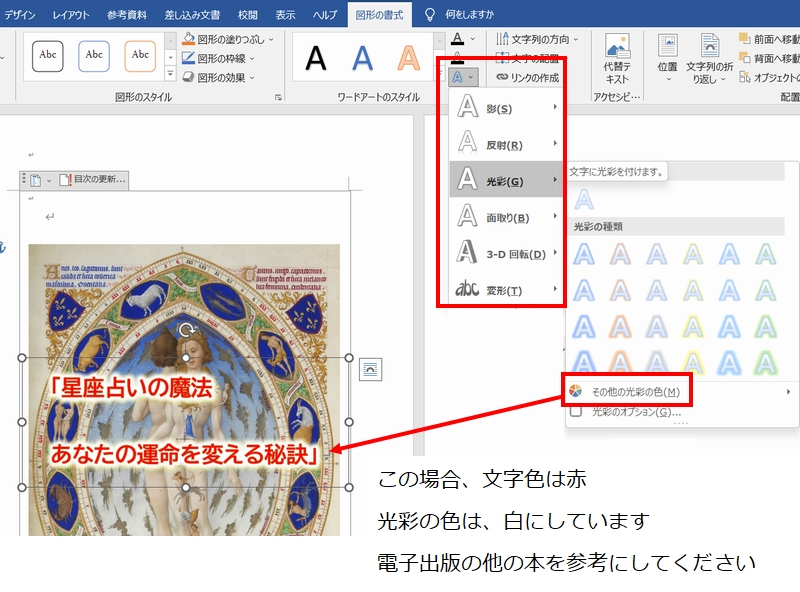
Task: Click the shape outline pen icon
Action: click(x=188, y=58)
